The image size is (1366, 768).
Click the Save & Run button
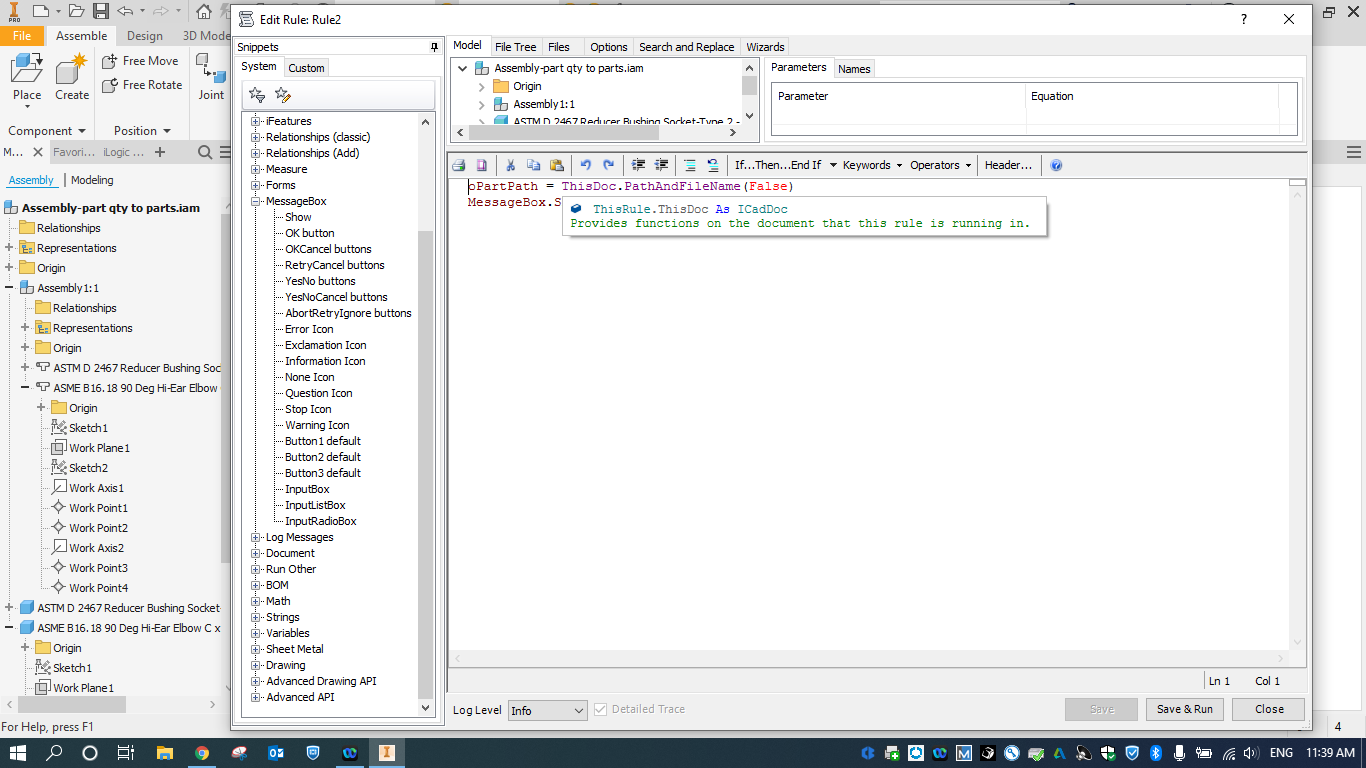1184,709
